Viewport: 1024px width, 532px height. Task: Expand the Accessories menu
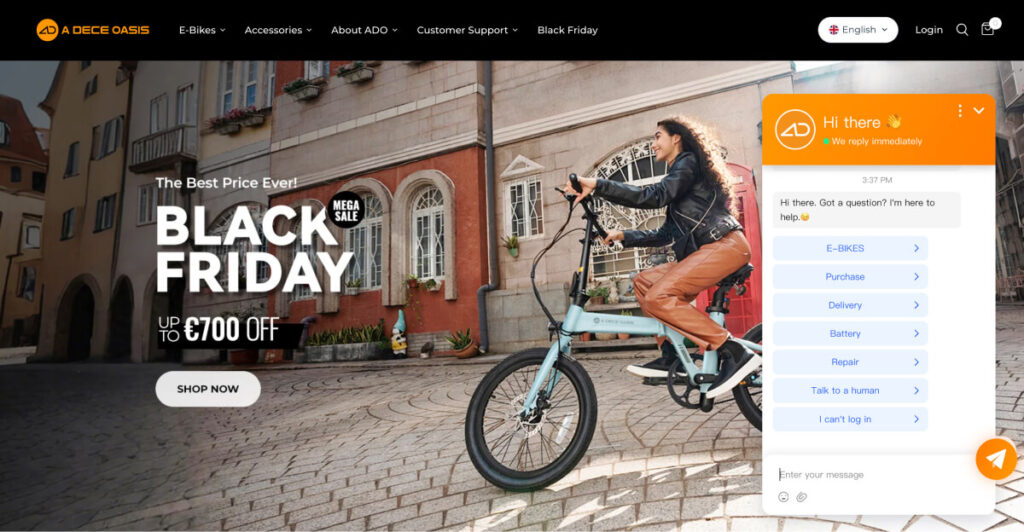(x=278, y=30)
